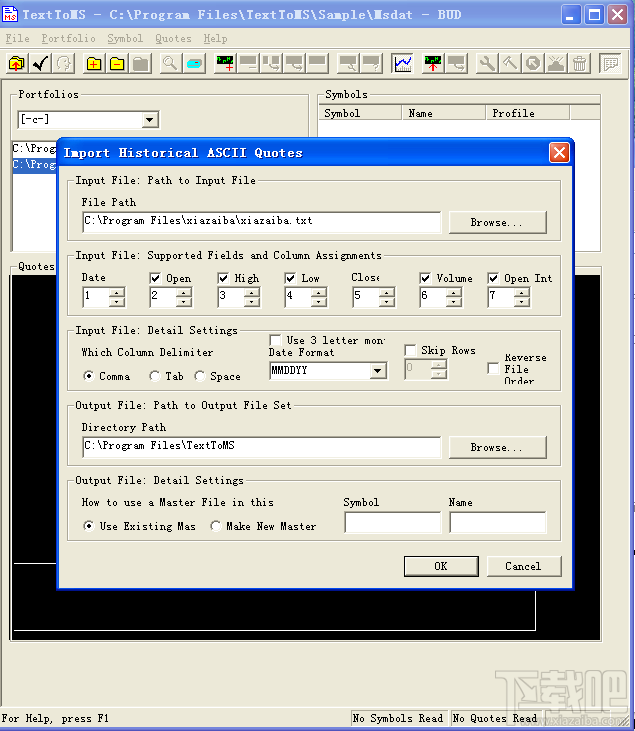The height and width of the screenshot is (731, 635).
Task: Uncheck the High field checkbox
Action: [223, 278]
